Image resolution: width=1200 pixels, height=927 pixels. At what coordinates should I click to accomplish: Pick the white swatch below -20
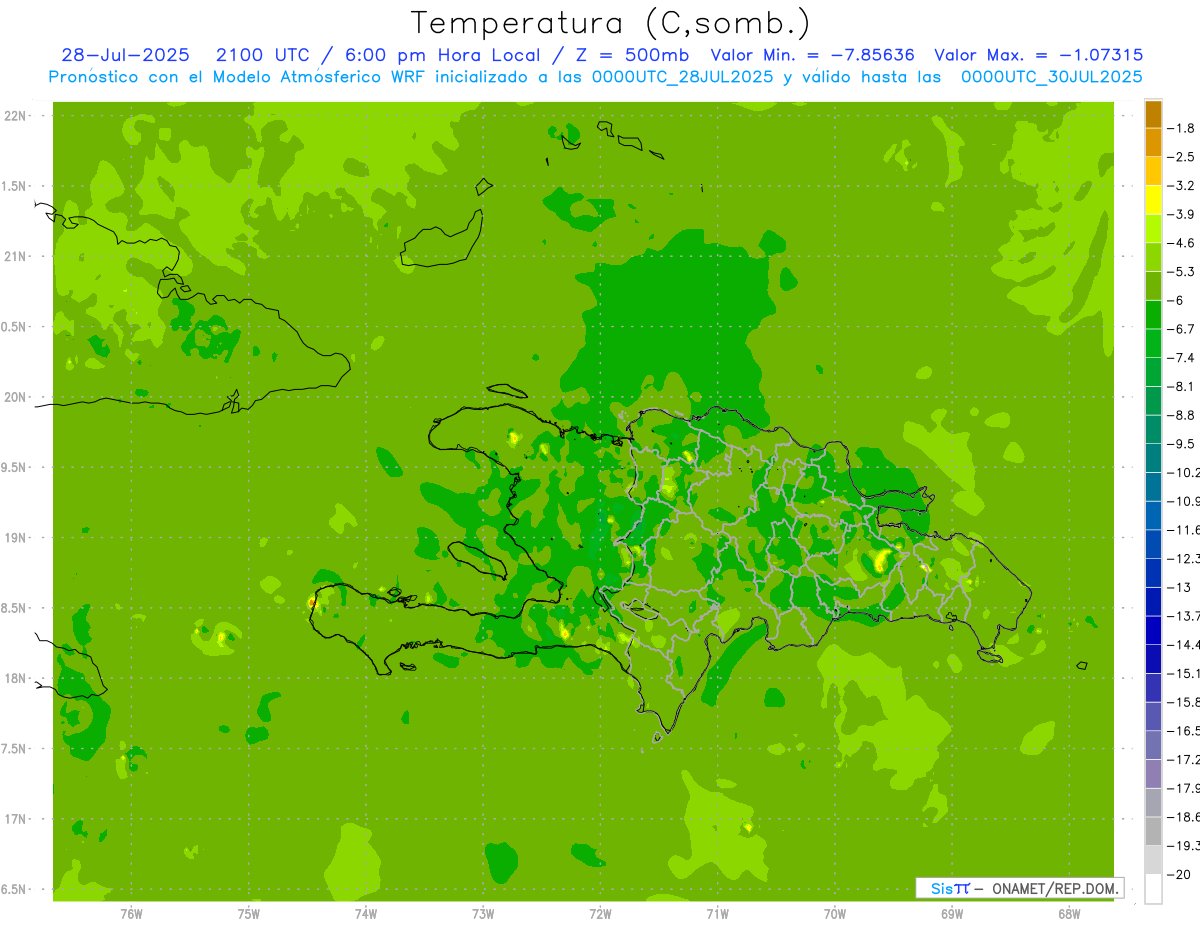coord(1153,888)
